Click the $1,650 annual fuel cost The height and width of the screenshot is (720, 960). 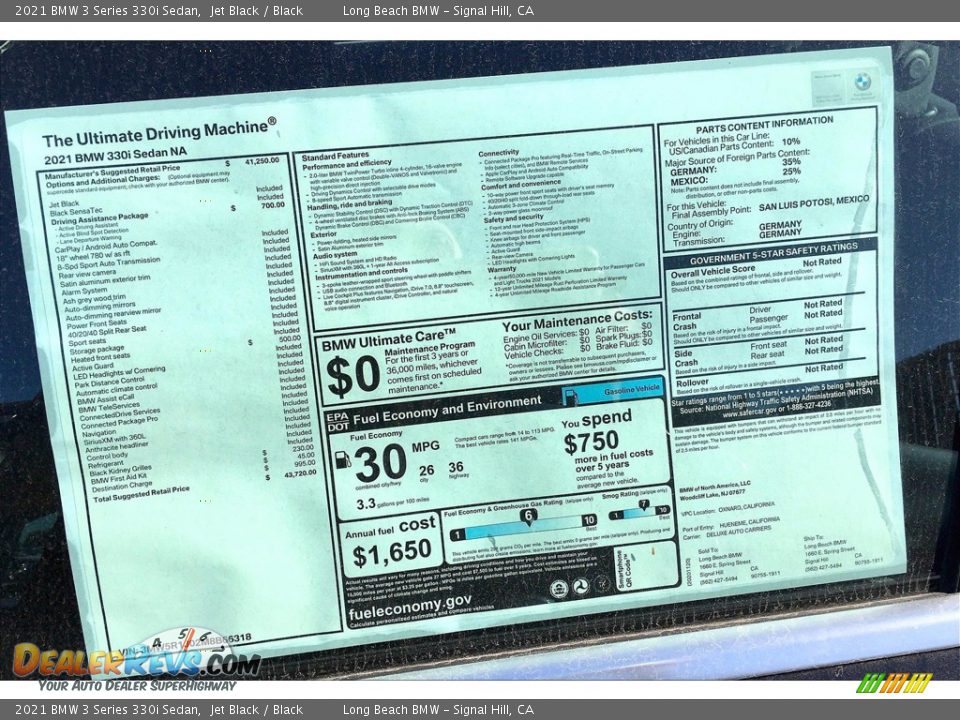pos(392,553)
